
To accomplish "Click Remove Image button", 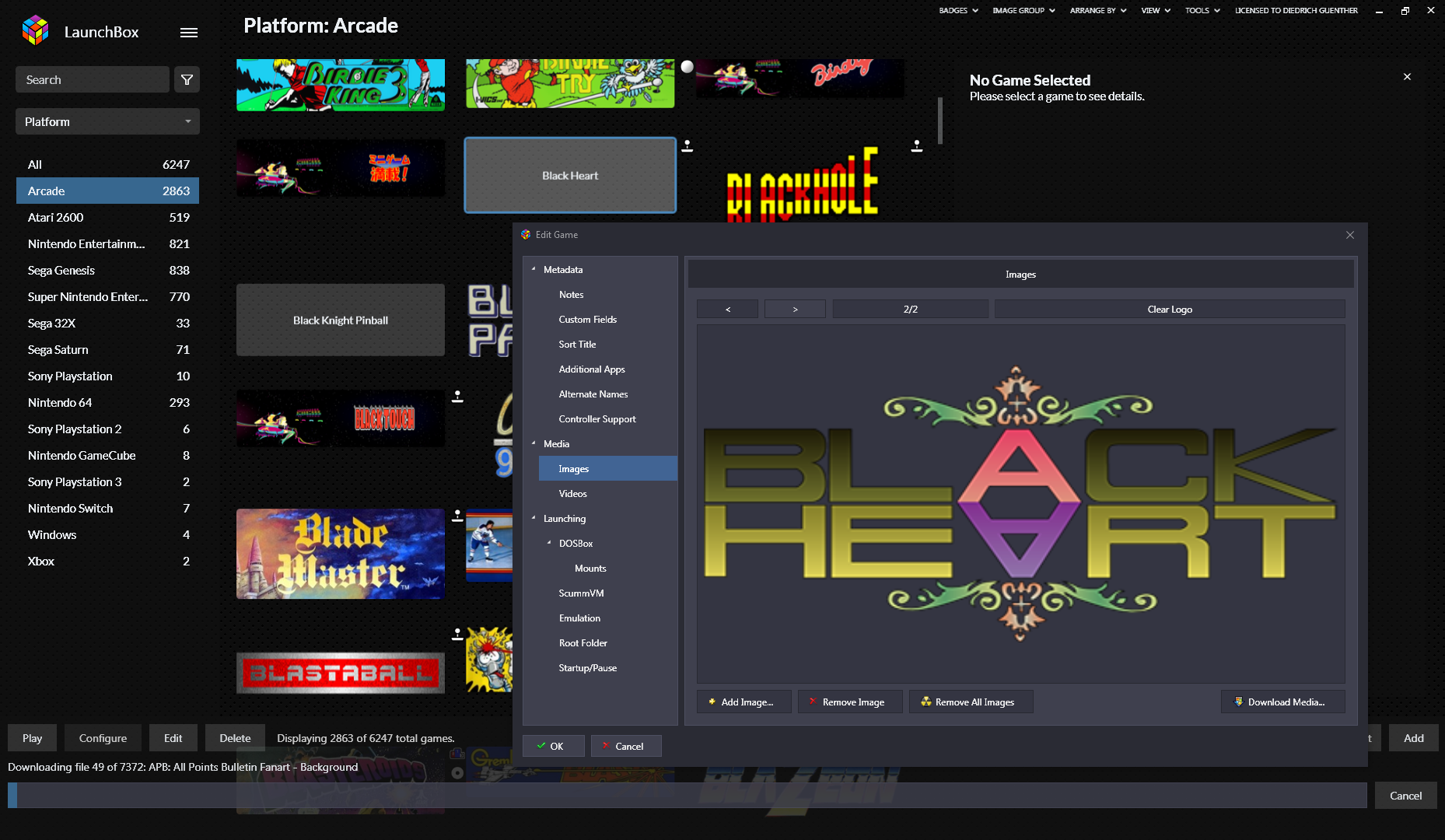I will (x=851, y=702).
